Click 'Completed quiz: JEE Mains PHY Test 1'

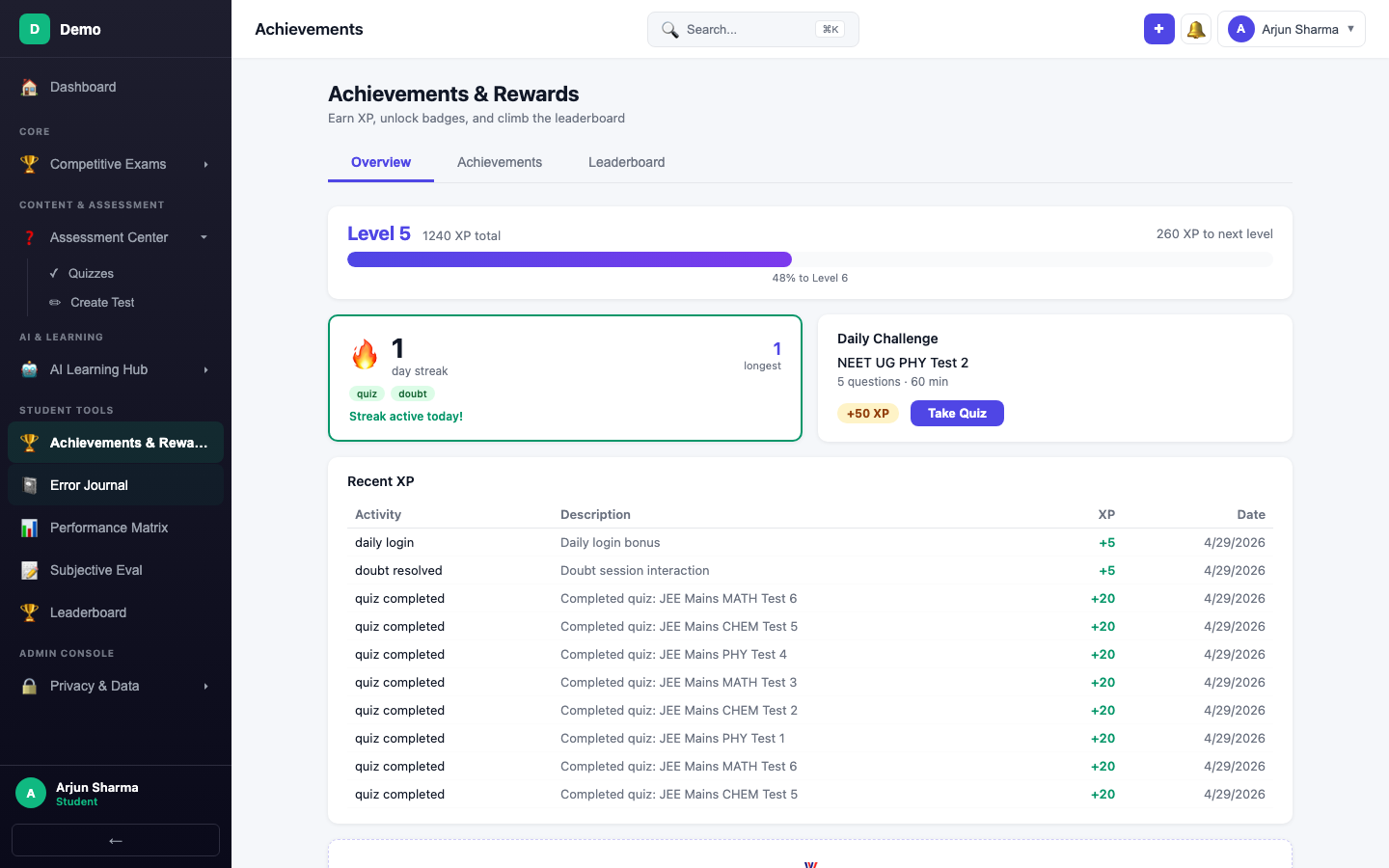click(x=672, y=739)
